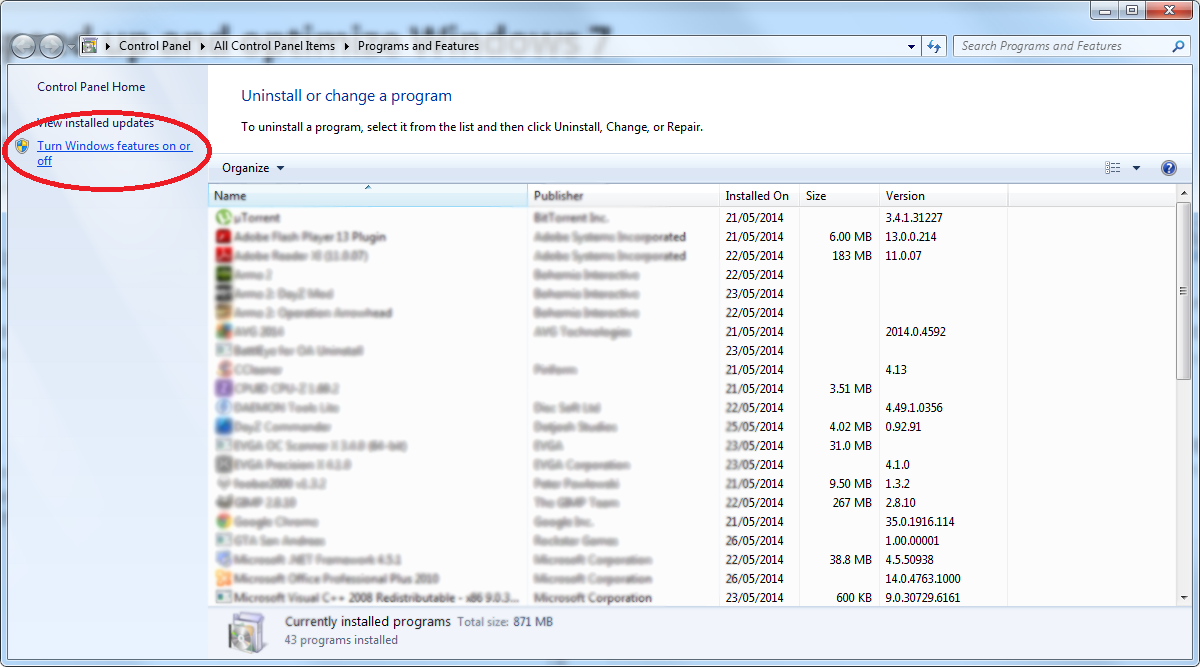1200x667 pixels.
Task: Sort programs by the Version column header
Action: [944, 196]
